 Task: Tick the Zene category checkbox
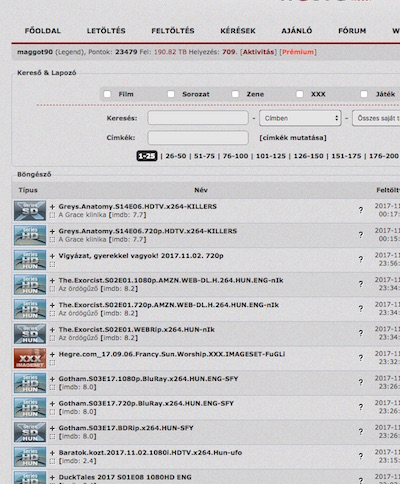point(235,94)
